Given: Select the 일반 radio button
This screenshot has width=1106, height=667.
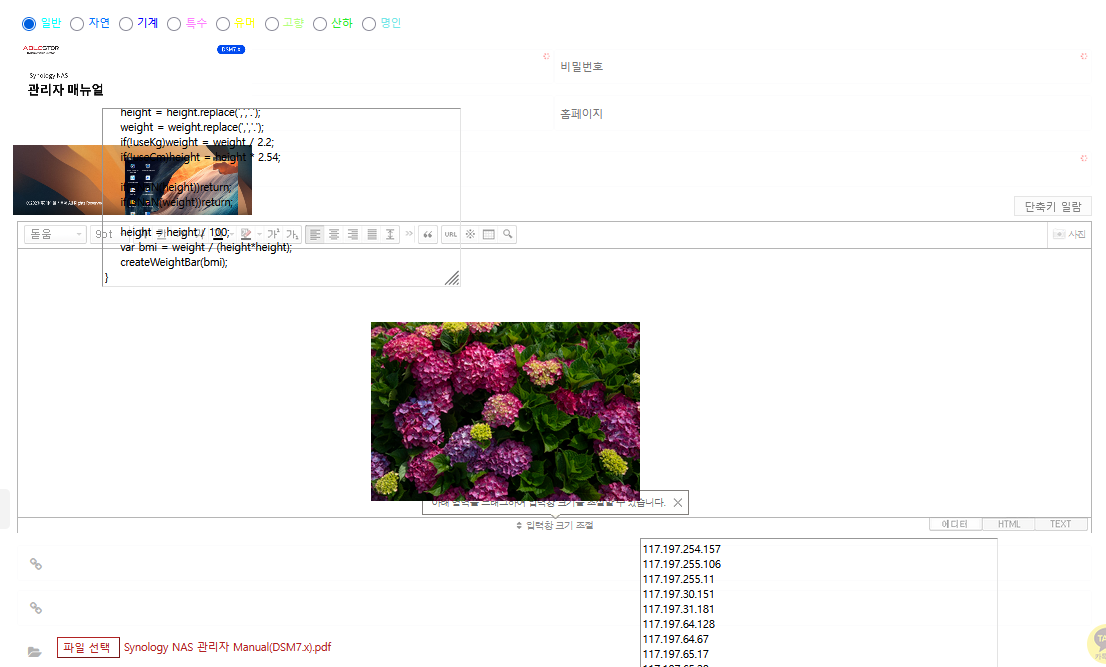Looking at the screenshot, I should pos(29,23).
